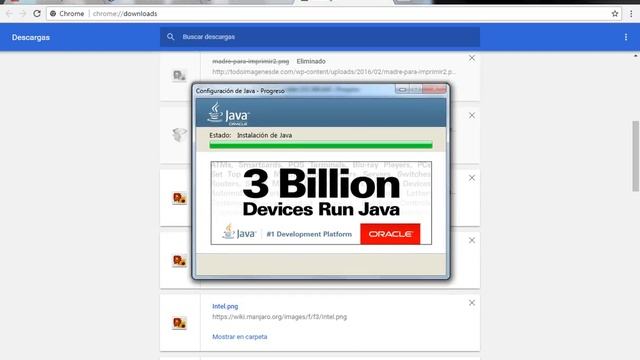Open the Intel.png file link

click(x=225, y=306)
